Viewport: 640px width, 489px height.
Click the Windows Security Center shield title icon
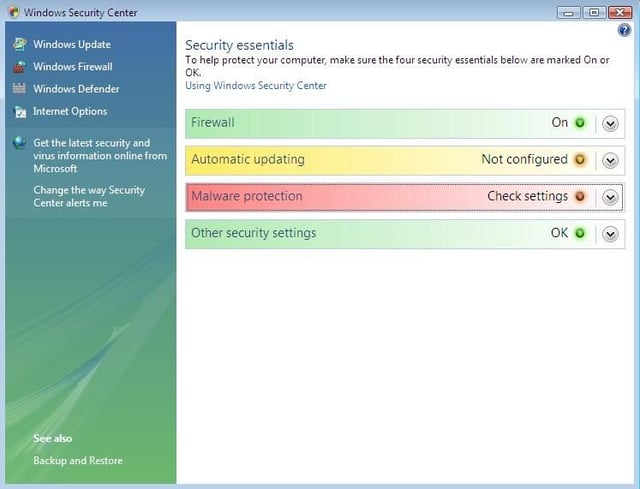point(13,12)
